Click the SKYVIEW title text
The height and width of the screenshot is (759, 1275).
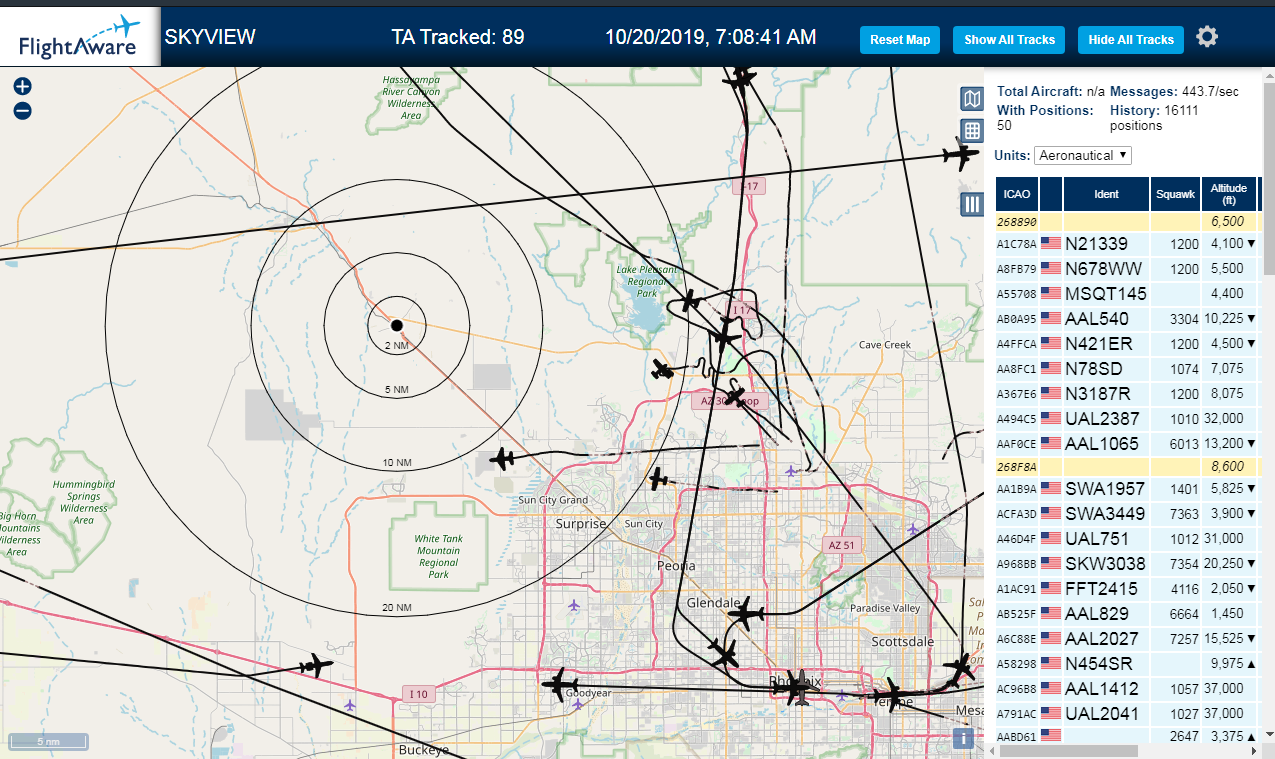210,38
